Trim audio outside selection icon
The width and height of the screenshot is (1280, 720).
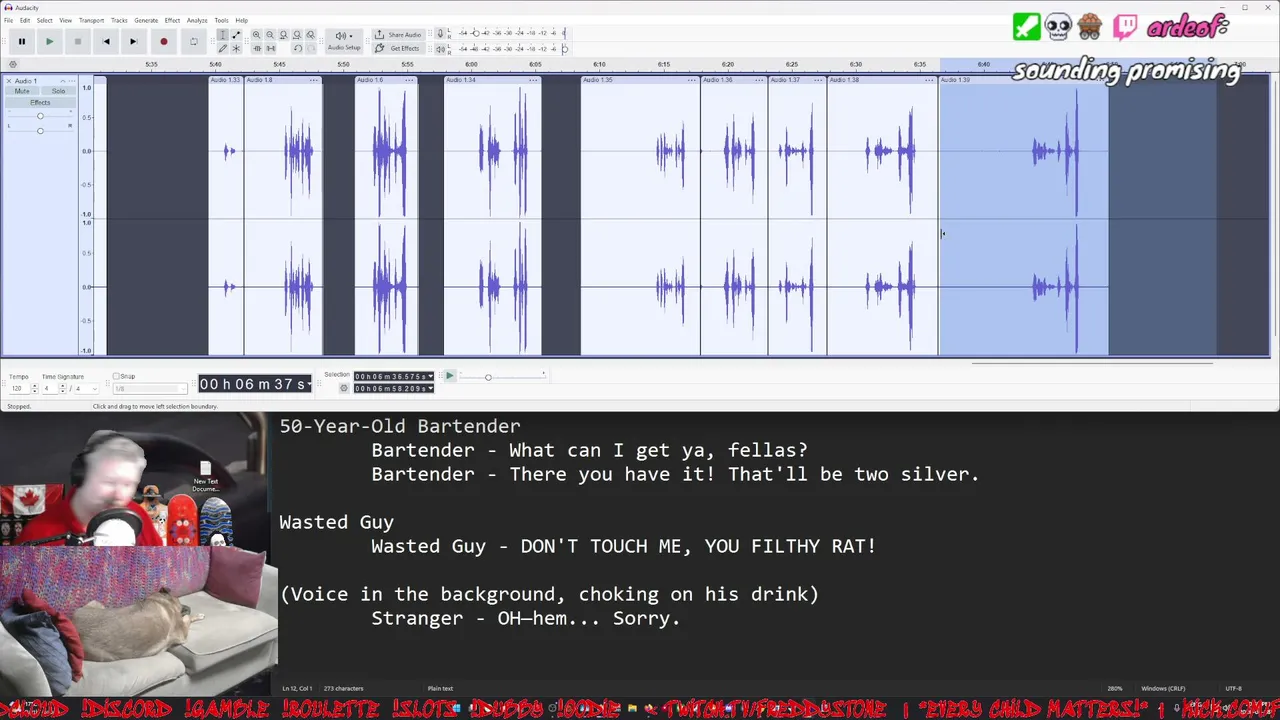tap(256, 48)
